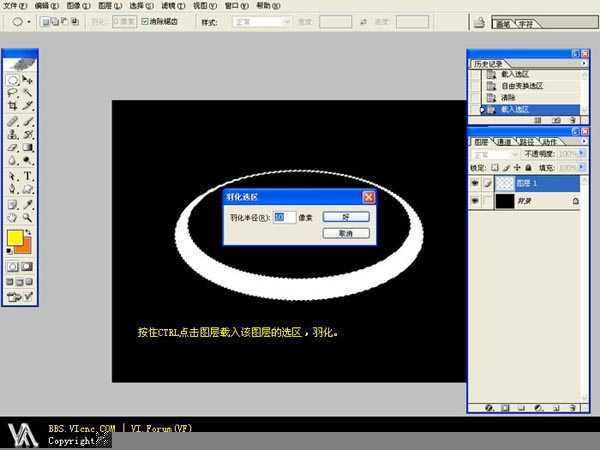Switch to Quick Mask mode
The width and height of the screenshot is (600, 450).
27,267
